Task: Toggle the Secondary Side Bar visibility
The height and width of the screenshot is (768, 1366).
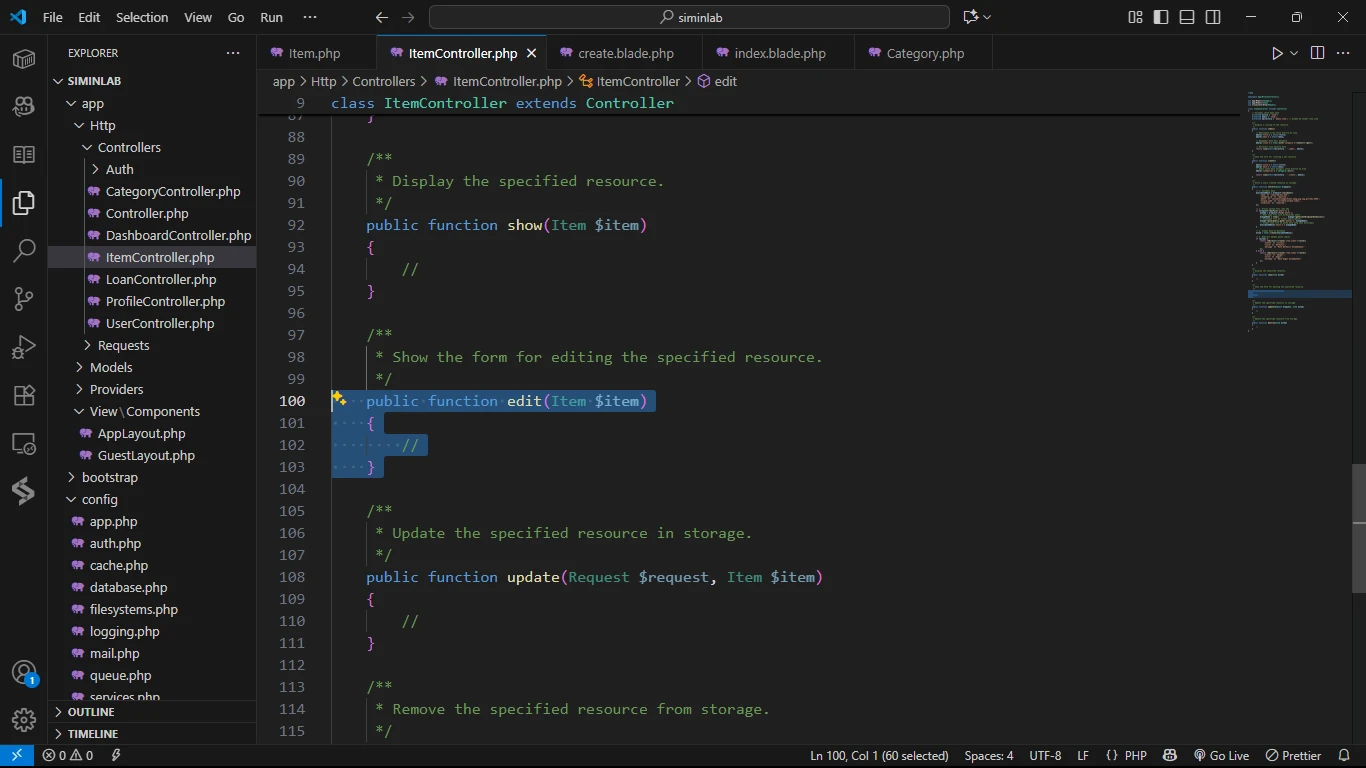Action: tap(1213, 17)
